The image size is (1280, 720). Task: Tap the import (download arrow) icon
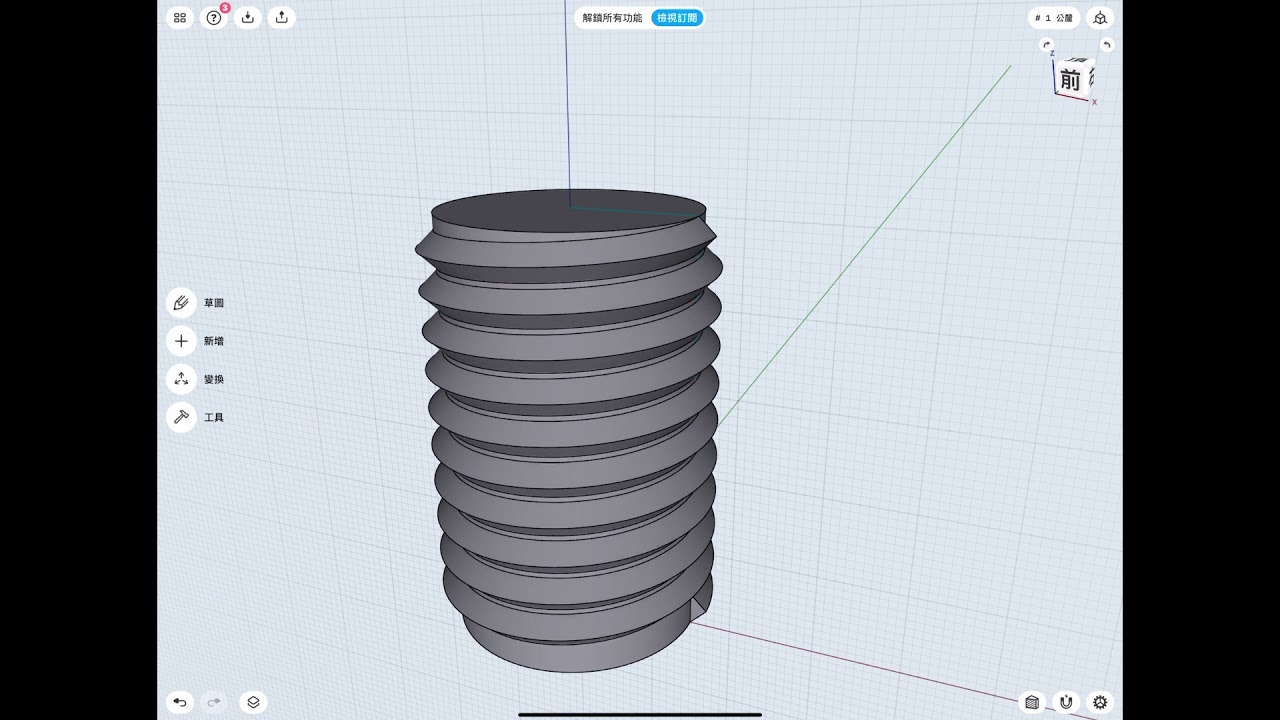pyautogui.click(x=248, y=17)
